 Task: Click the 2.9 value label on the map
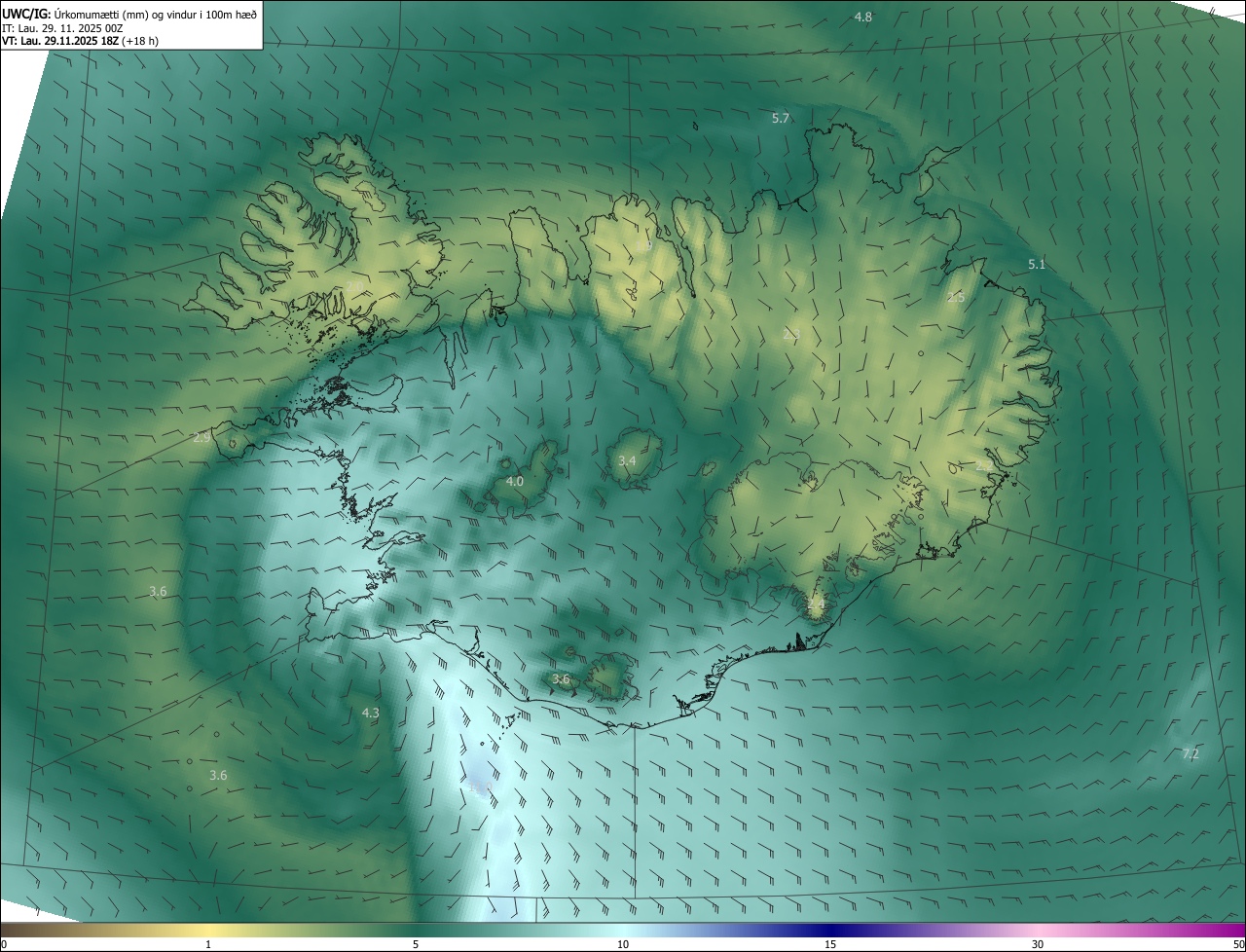tap(202, 438)
